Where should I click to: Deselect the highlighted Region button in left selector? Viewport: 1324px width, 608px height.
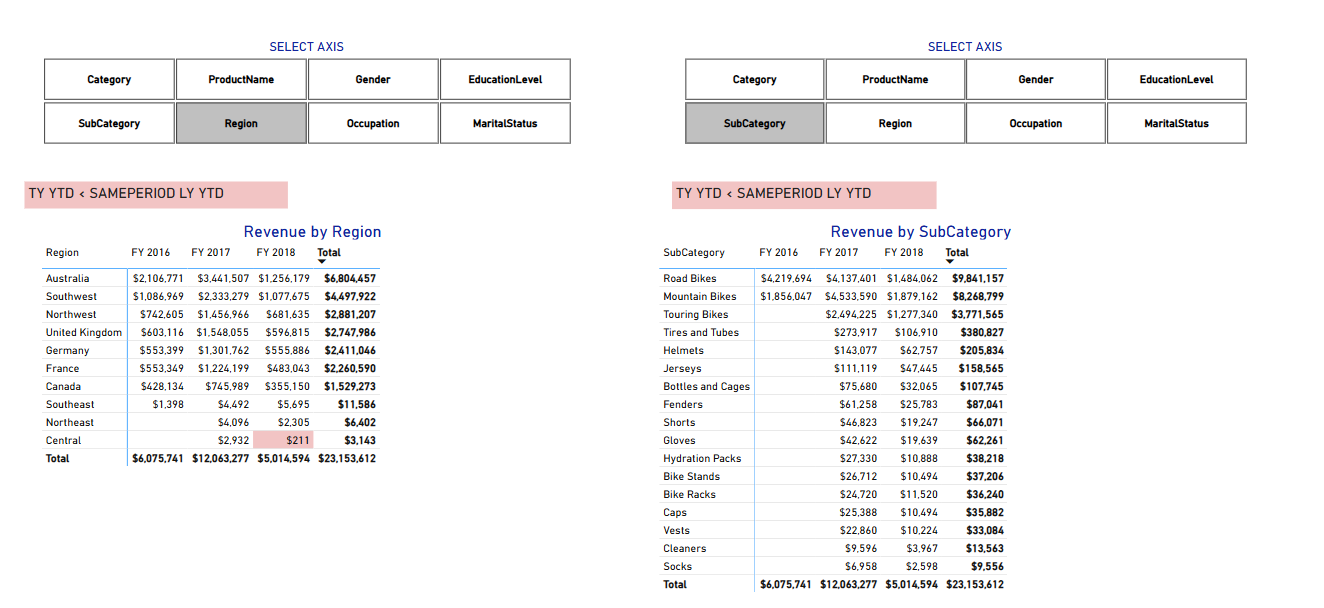click(x=241, y=123)
